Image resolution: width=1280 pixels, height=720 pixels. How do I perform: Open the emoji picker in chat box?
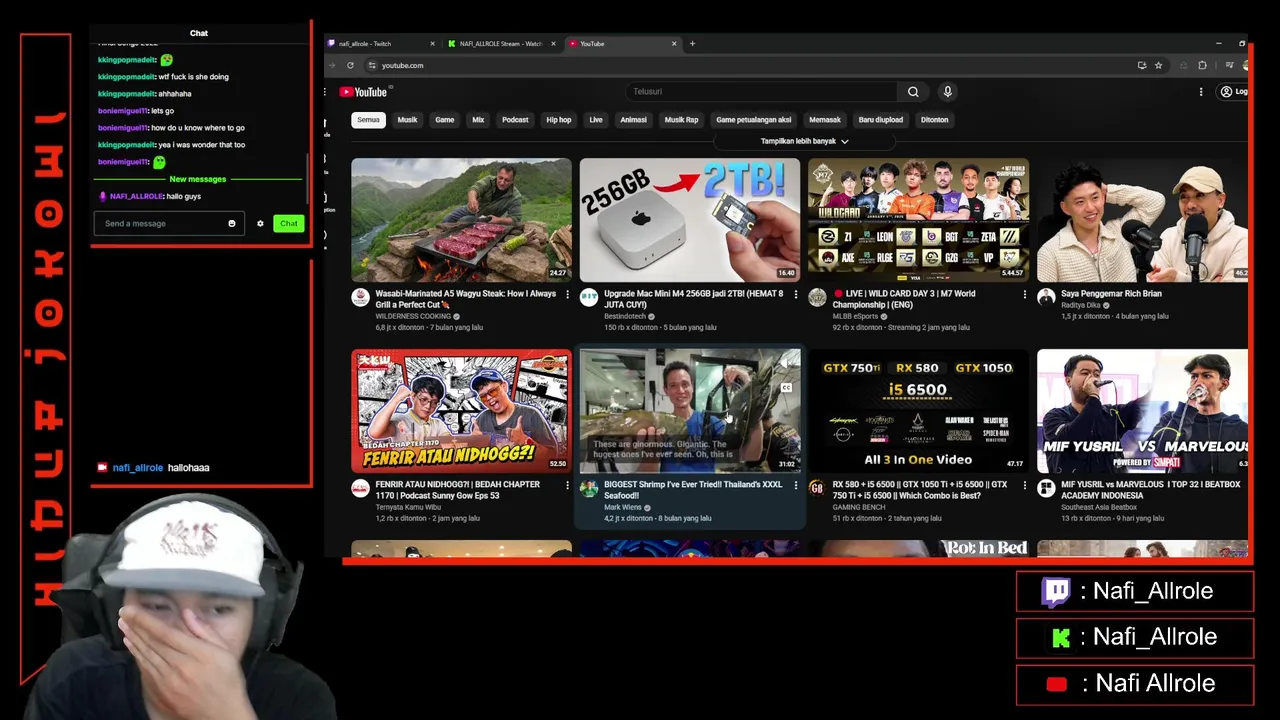coord(232,223)
